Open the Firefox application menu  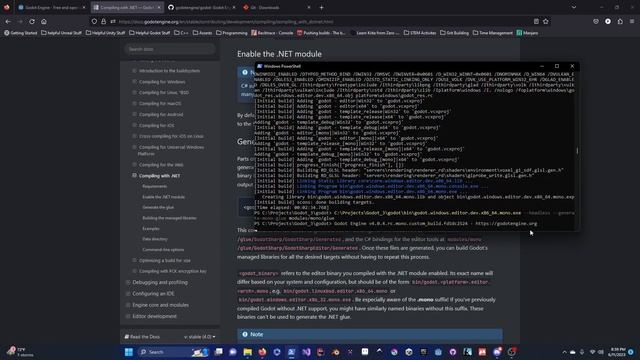click(632, 22)
